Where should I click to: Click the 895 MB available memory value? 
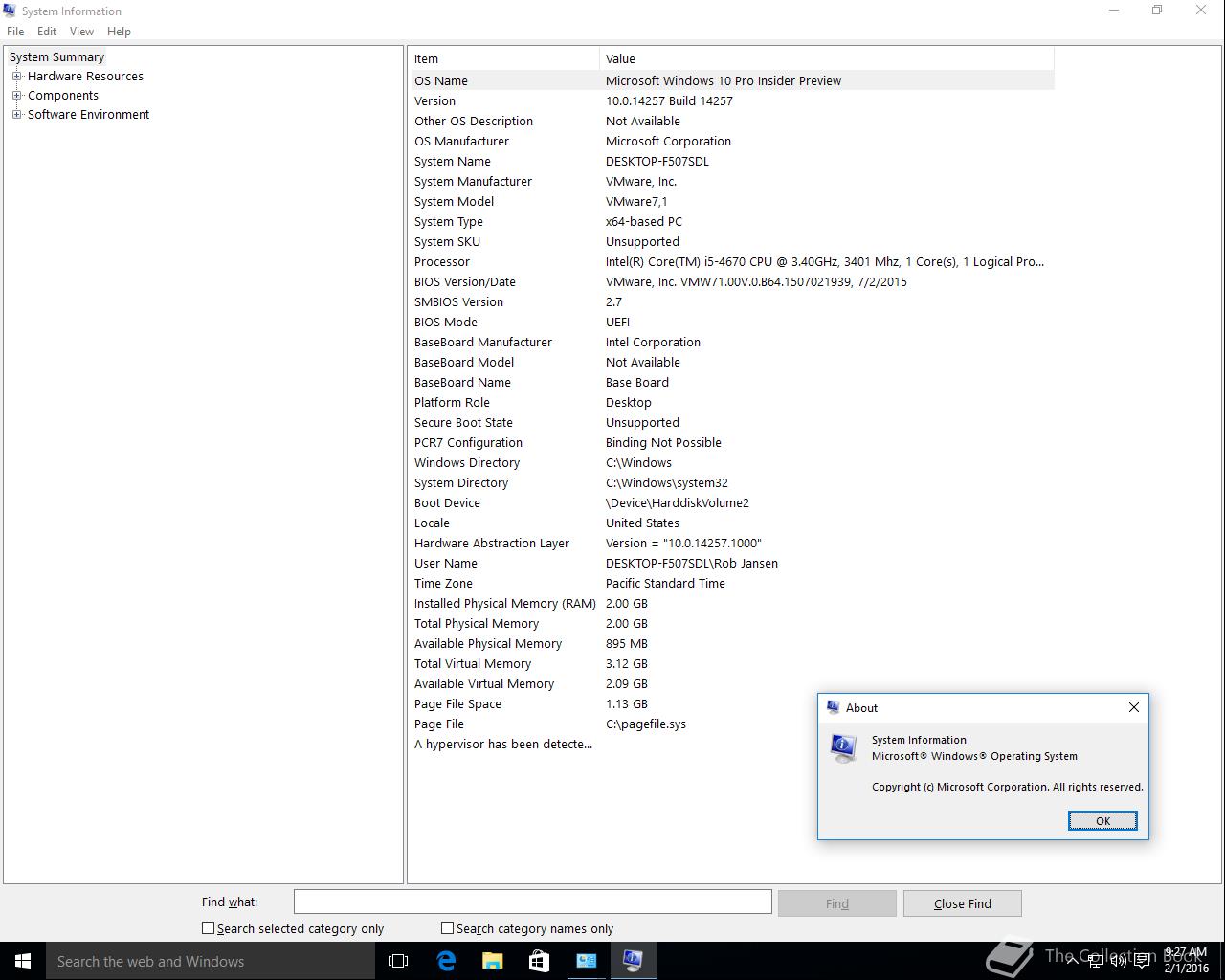[x=627, y=643]
